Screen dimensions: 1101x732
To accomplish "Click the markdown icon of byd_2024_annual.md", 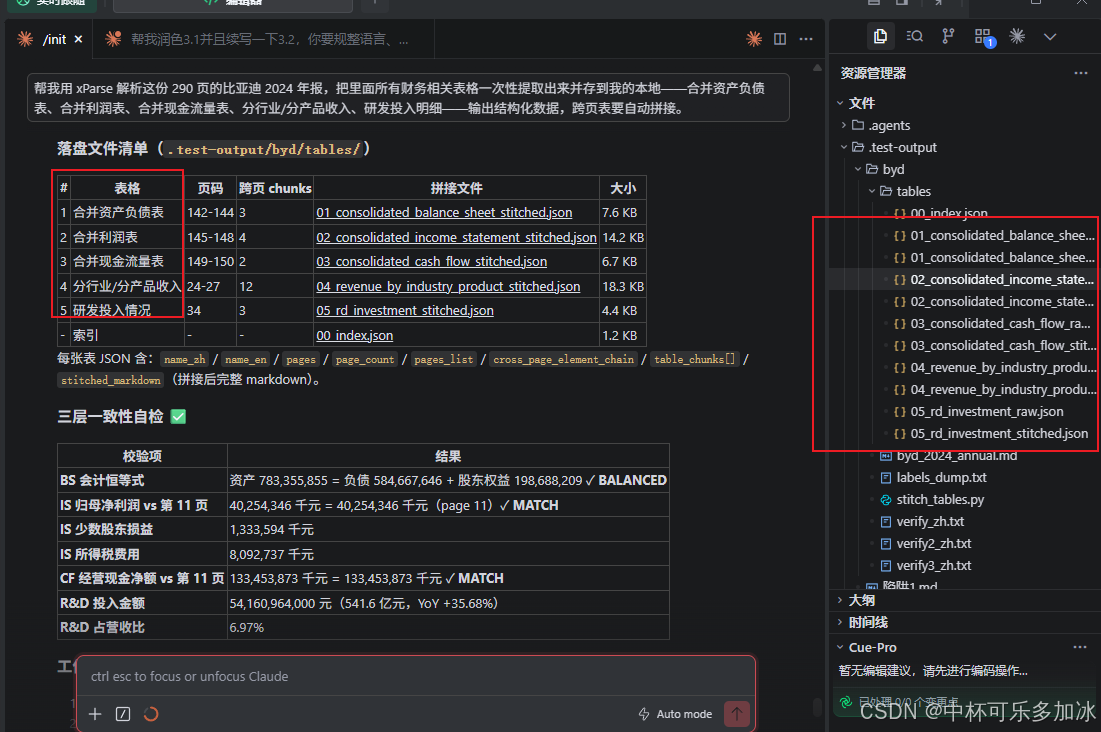I will click(886, 456).
